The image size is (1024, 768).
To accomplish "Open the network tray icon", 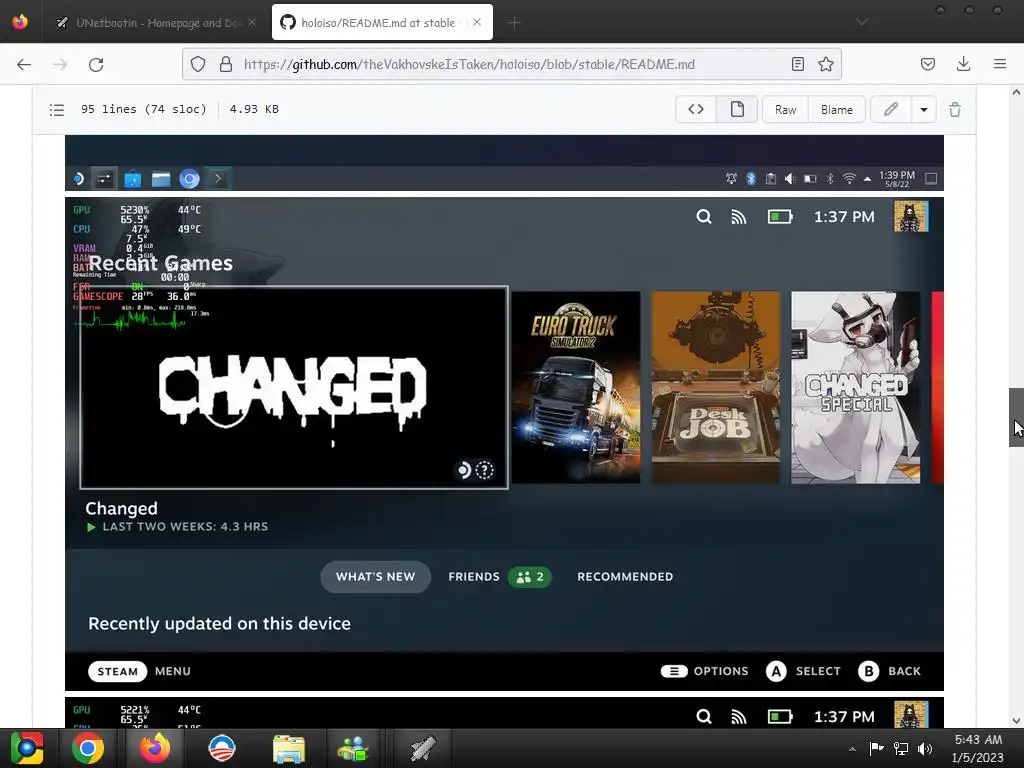I will 901,748.
